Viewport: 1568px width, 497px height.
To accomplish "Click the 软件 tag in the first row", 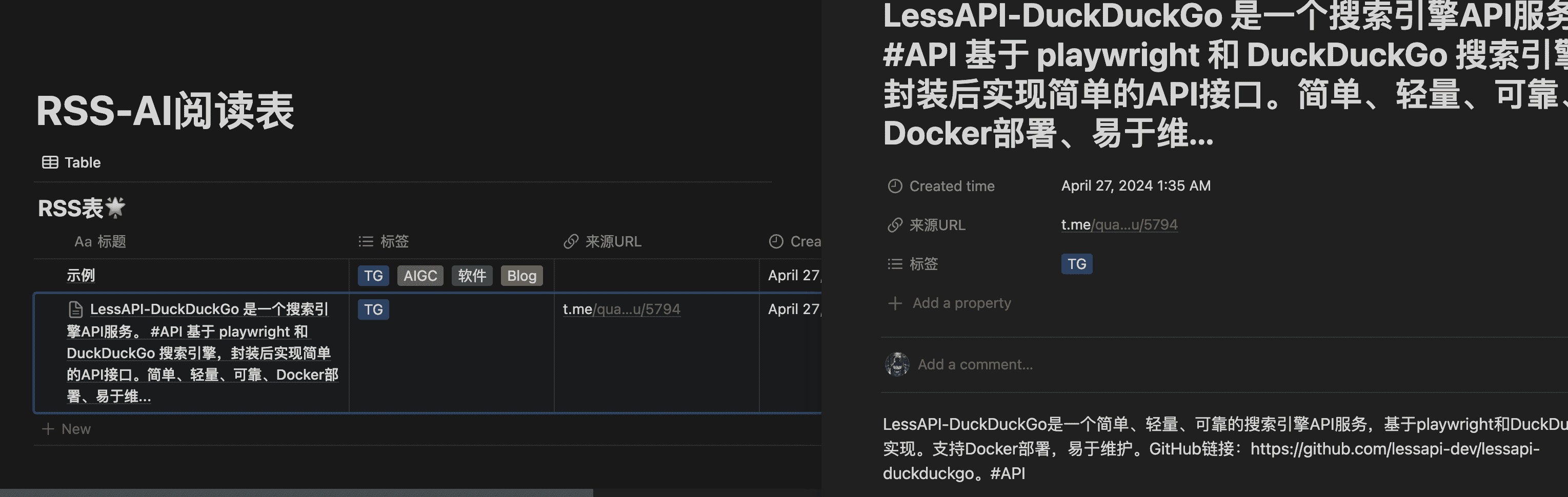I will click(472, 276).
